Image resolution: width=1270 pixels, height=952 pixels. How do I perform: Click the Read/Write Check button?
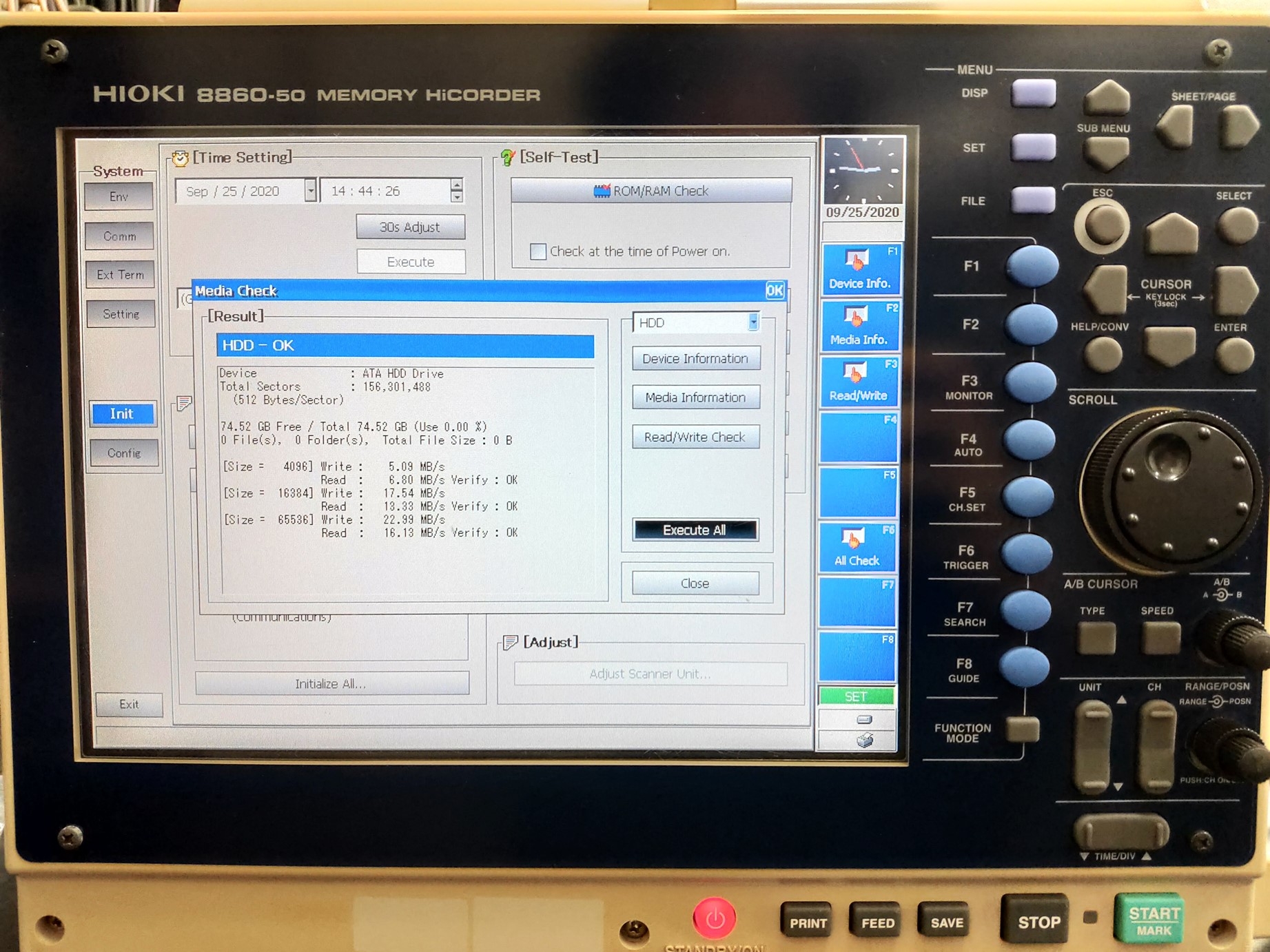tap(695, 437)
